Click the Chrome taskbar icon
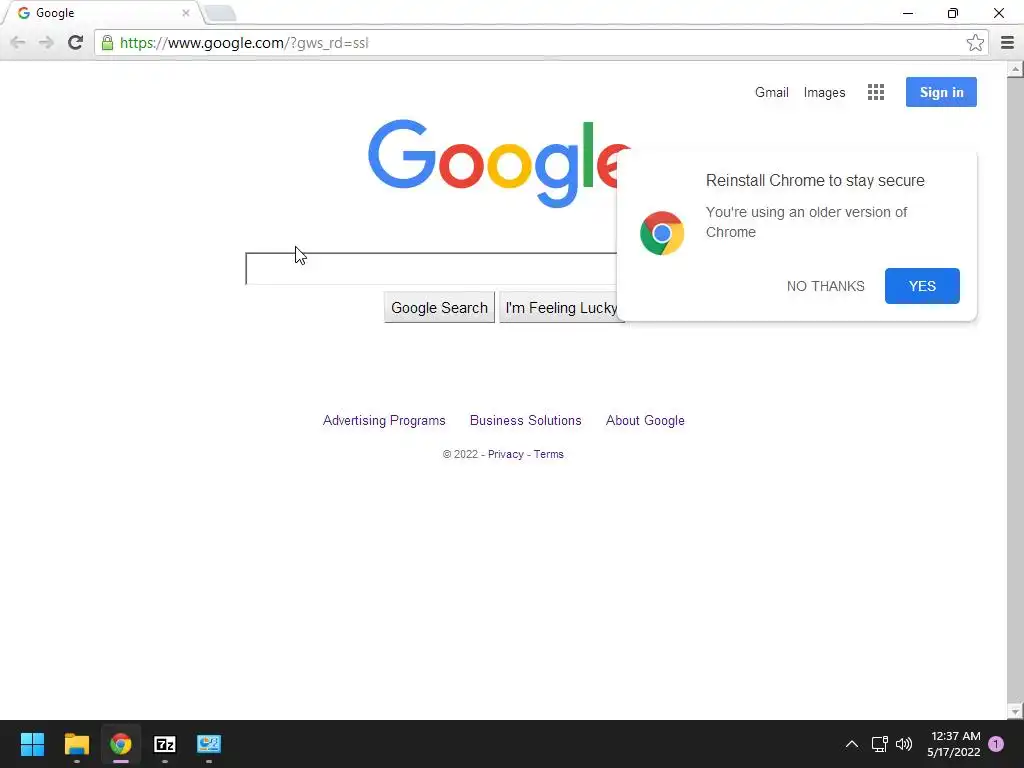Image resolution: width=1024 pixels, height=768 pixels. [x=121, y=744]
